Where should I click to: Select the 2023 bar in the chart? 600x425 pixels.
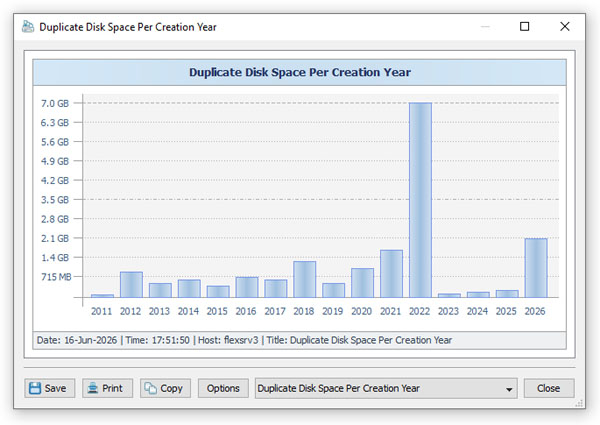(x=449, y=295)
